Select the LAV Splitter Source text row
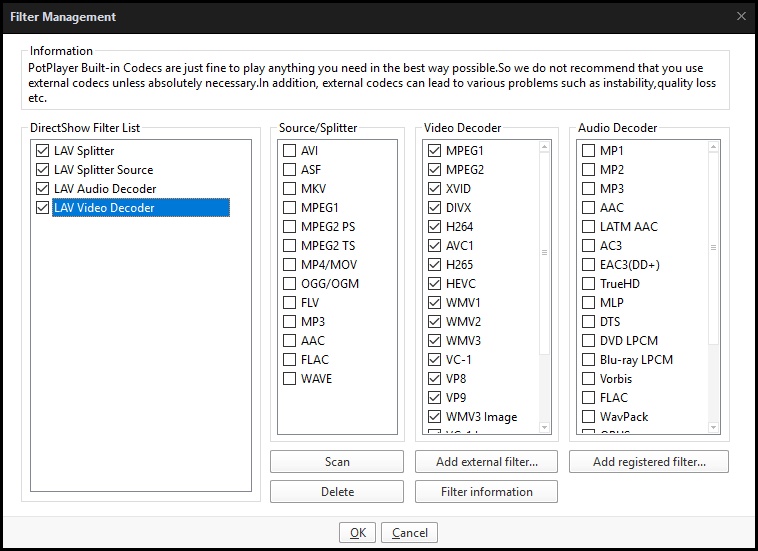Image resolution: width=758 pixels, height=551 pixels. pos(103,170)
